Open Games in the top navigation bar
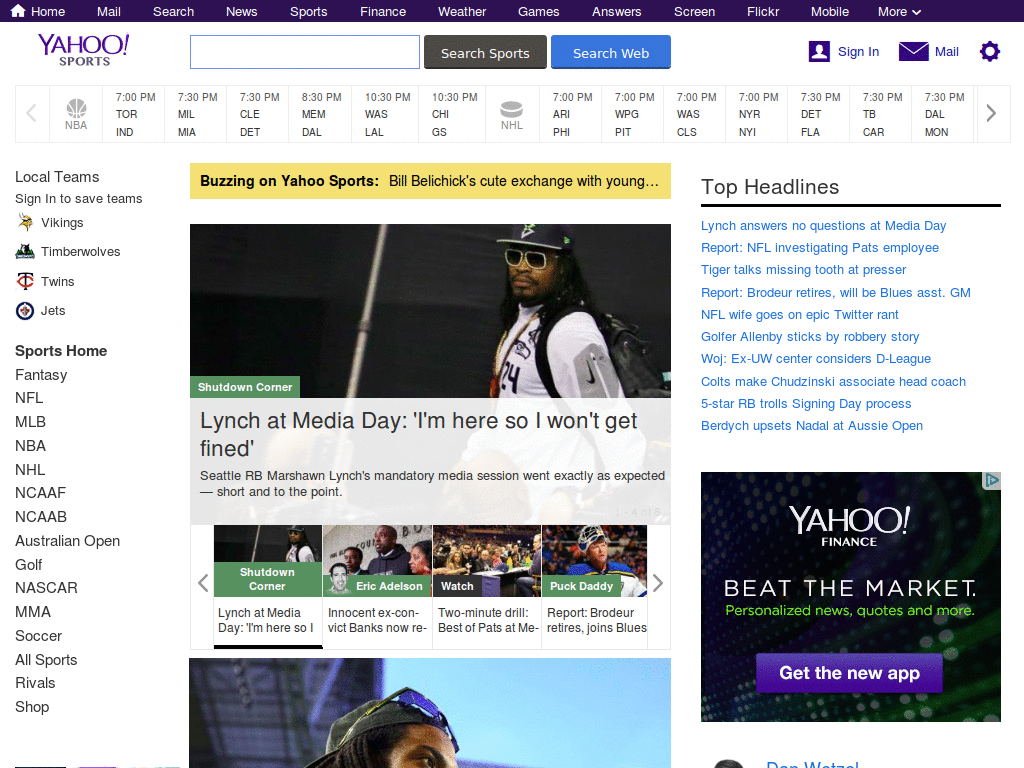The width and height of the screenshot is (1024, 768). 538,12
